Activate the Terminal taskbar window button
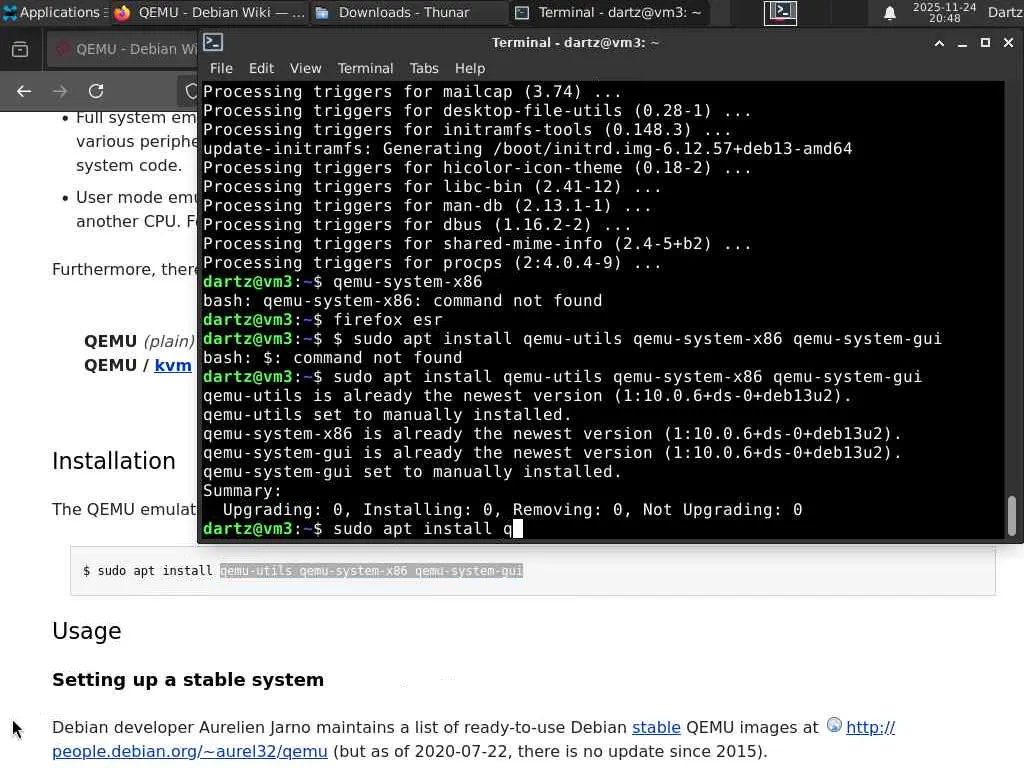 point(607,12)
